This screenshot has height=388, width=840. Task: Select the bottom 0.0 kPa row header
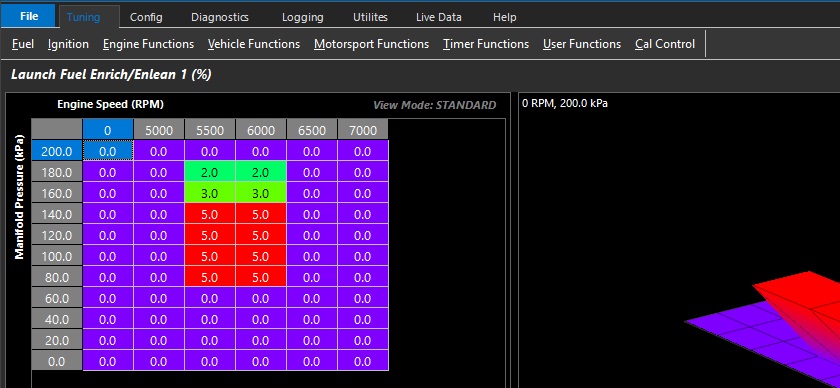pyautogui.click(x=57, y=362)
